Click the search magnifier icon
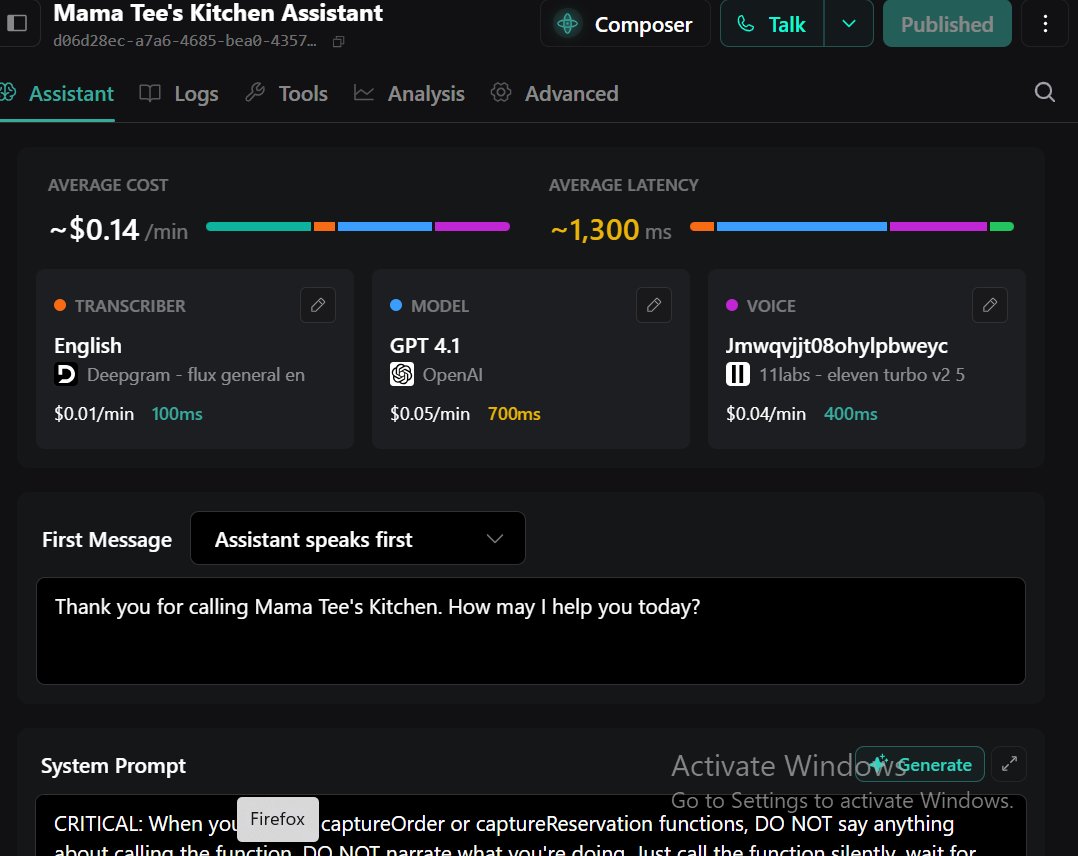 (x=1044, y=92)
